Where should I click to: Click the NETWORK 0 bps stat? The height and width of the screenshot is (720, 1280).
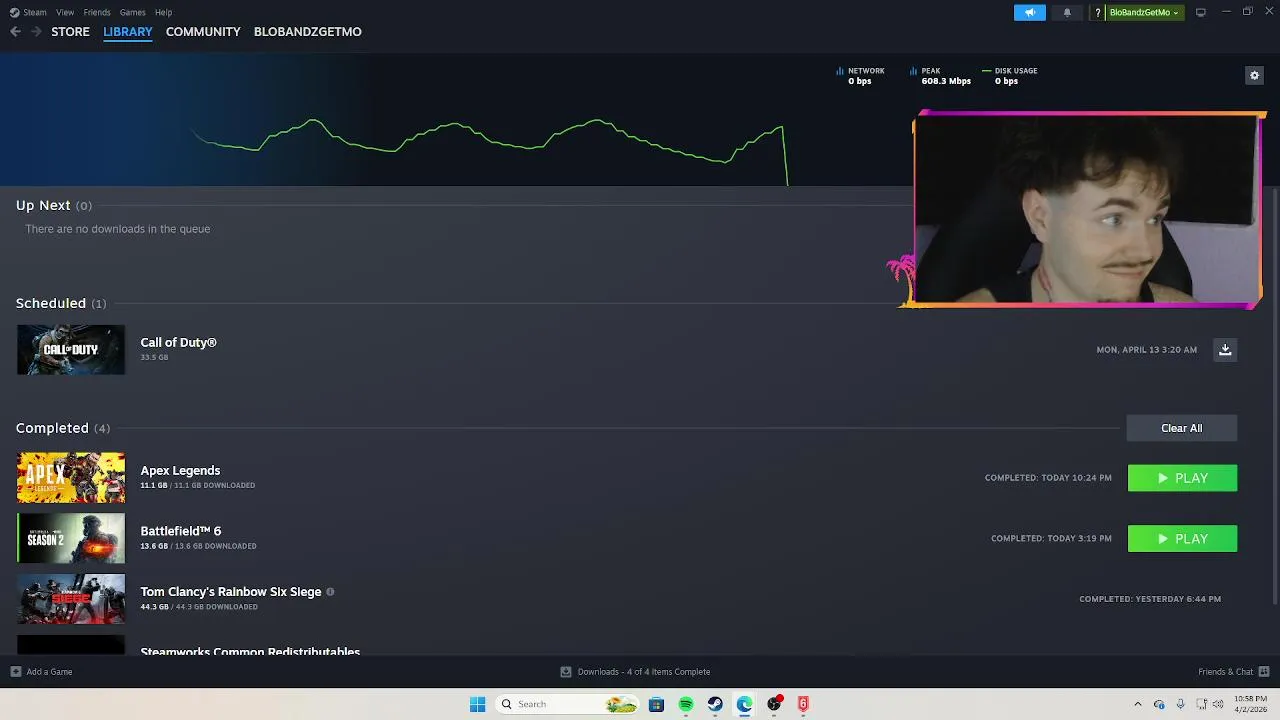860,76
